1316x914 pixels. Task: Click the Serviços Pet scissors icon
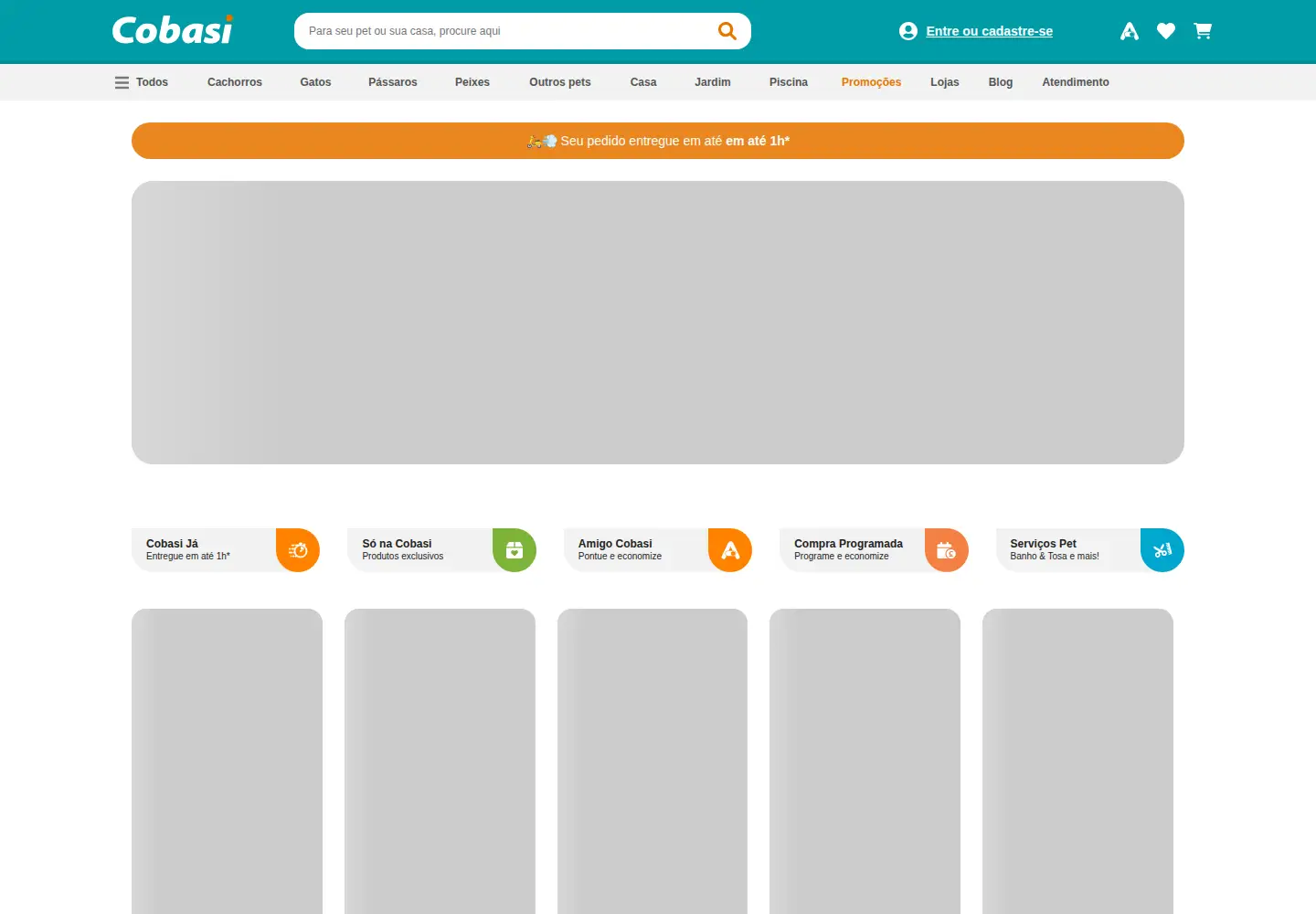1162,550
